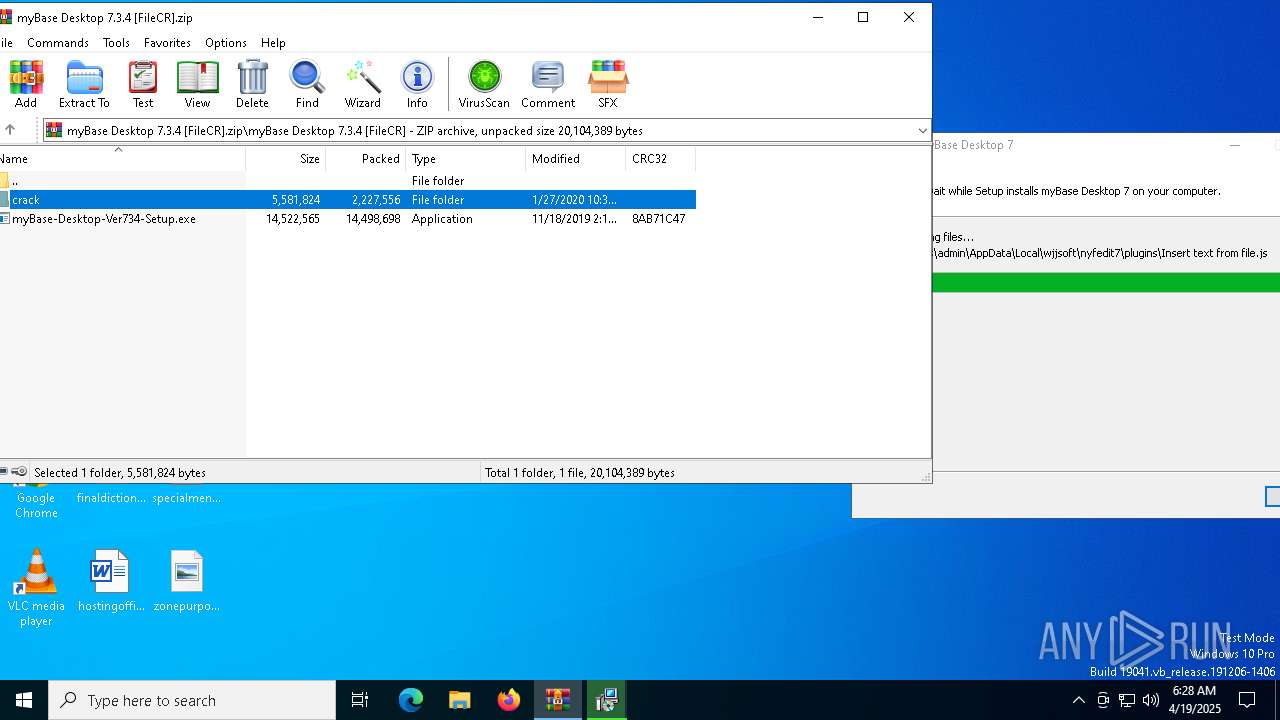Open Task View on taskbar

tap(360, 700)
